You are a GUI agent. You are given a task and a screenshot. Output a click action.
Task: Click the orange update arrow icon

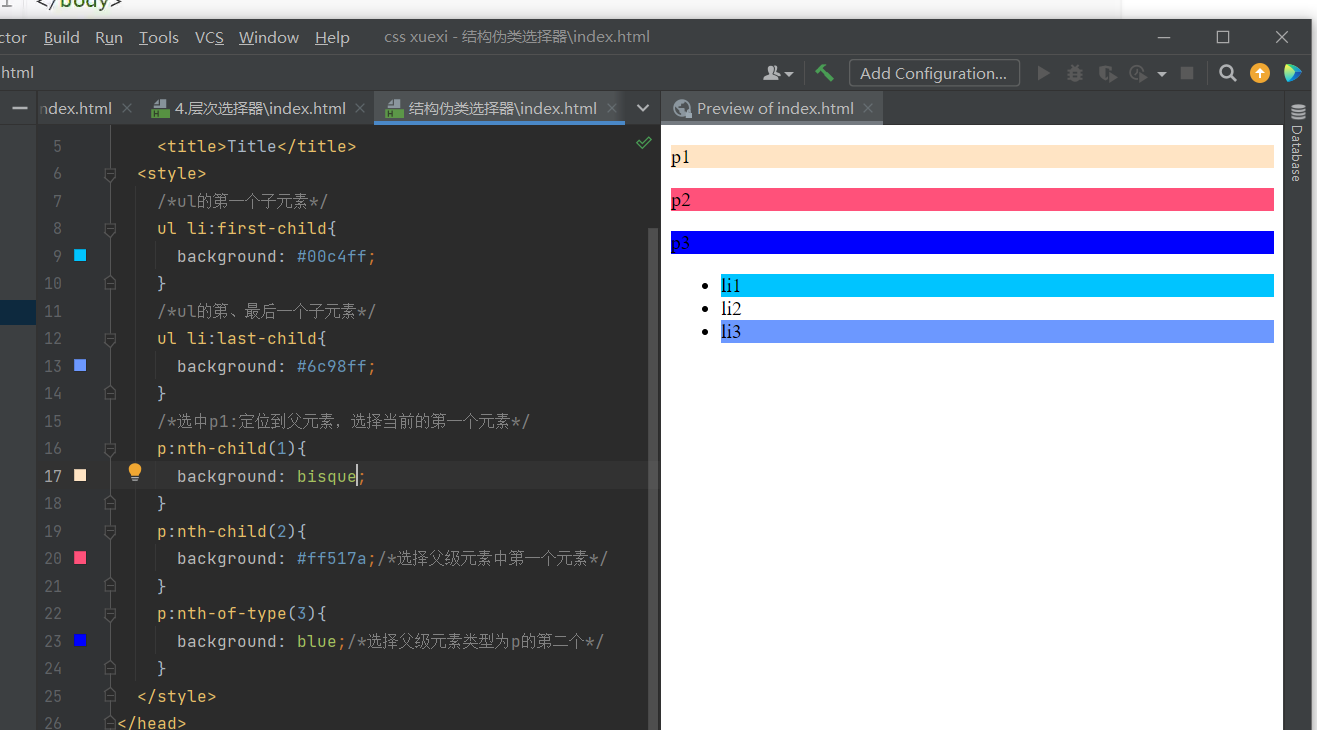pyautogui.click(x=1260, y=73)
